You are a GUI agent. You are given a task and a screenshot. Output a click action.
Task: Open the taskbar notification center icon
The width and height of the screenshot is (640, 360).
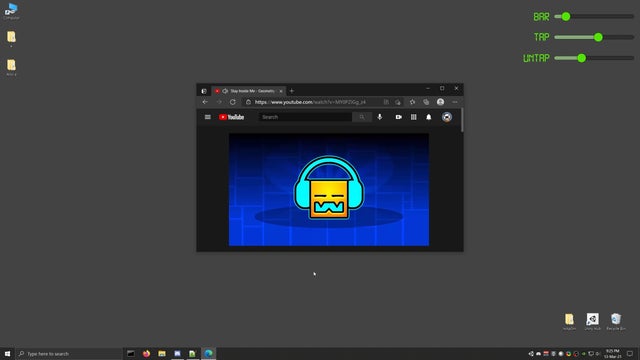630,353
